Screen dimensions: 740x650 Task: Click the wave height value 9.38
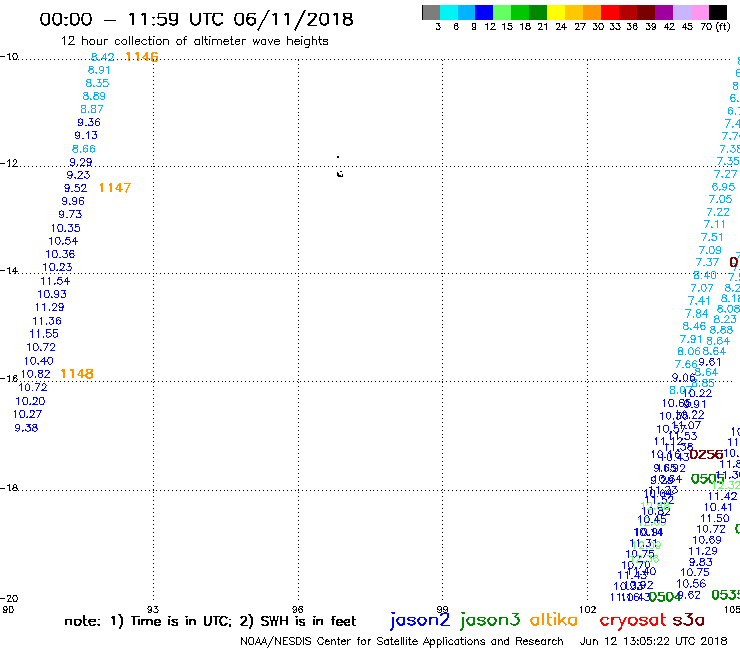coord(26,428)
